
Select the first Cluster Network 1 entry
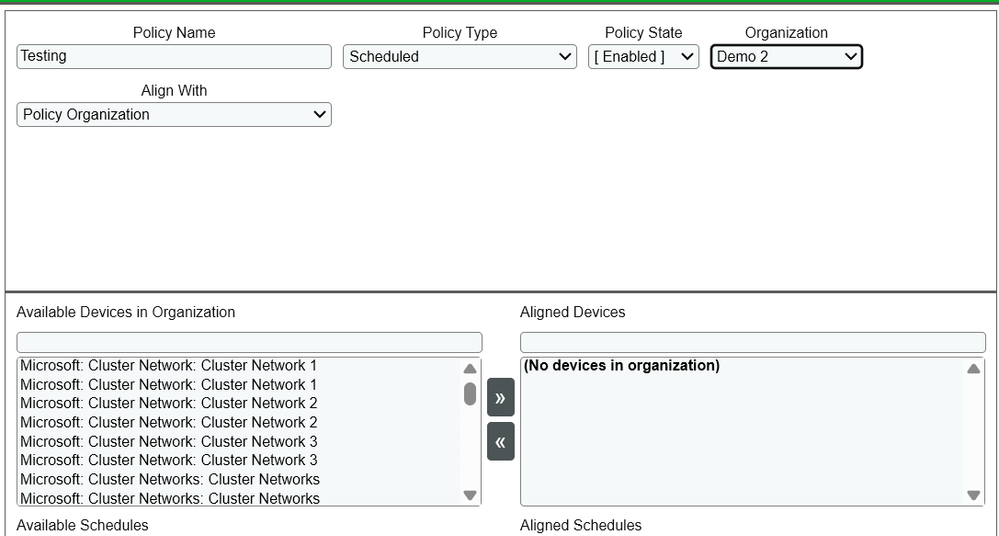(x=169, y=366)
